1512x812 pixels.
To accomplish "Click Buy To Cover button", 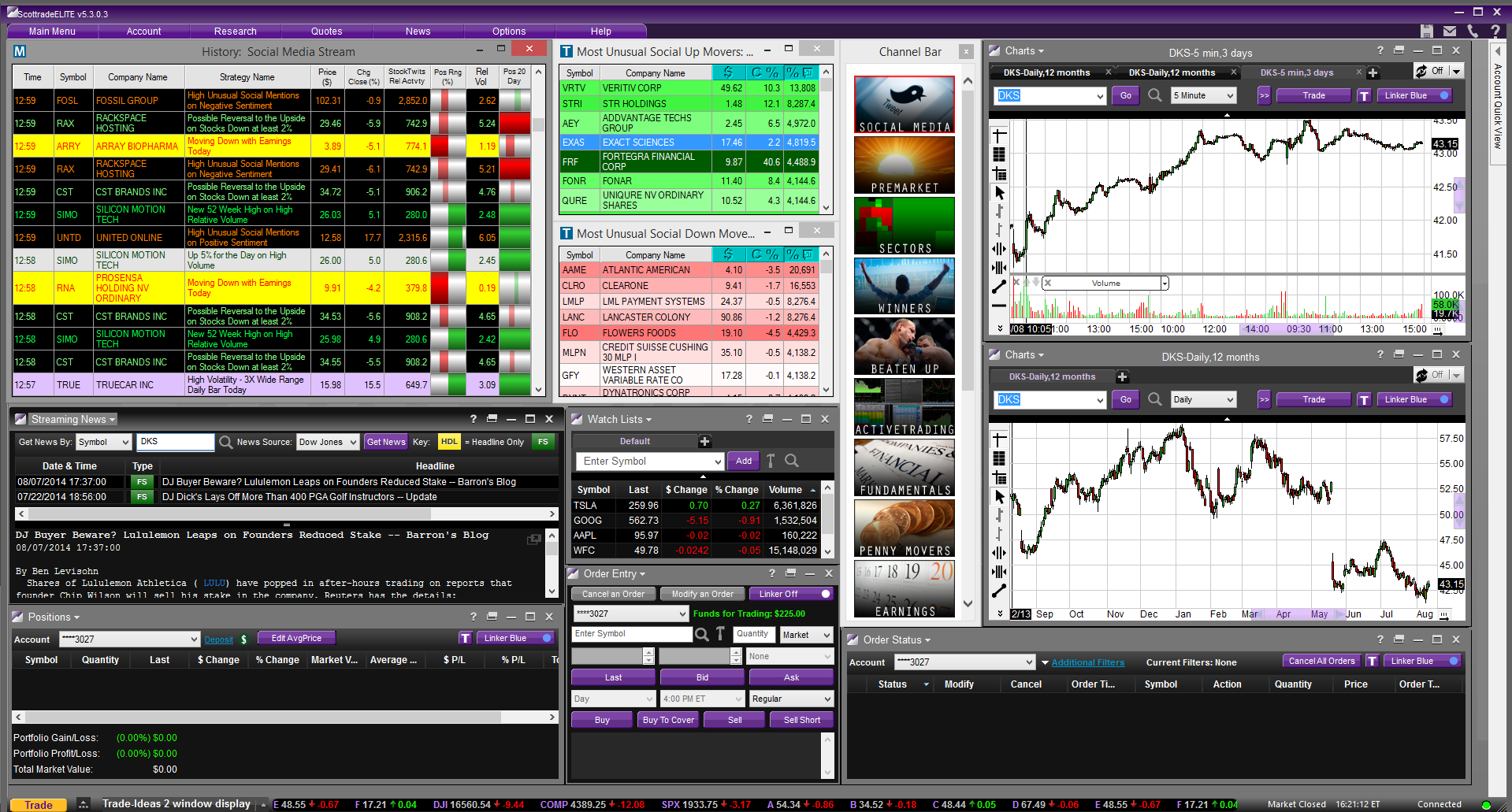I will click(668, 720).
